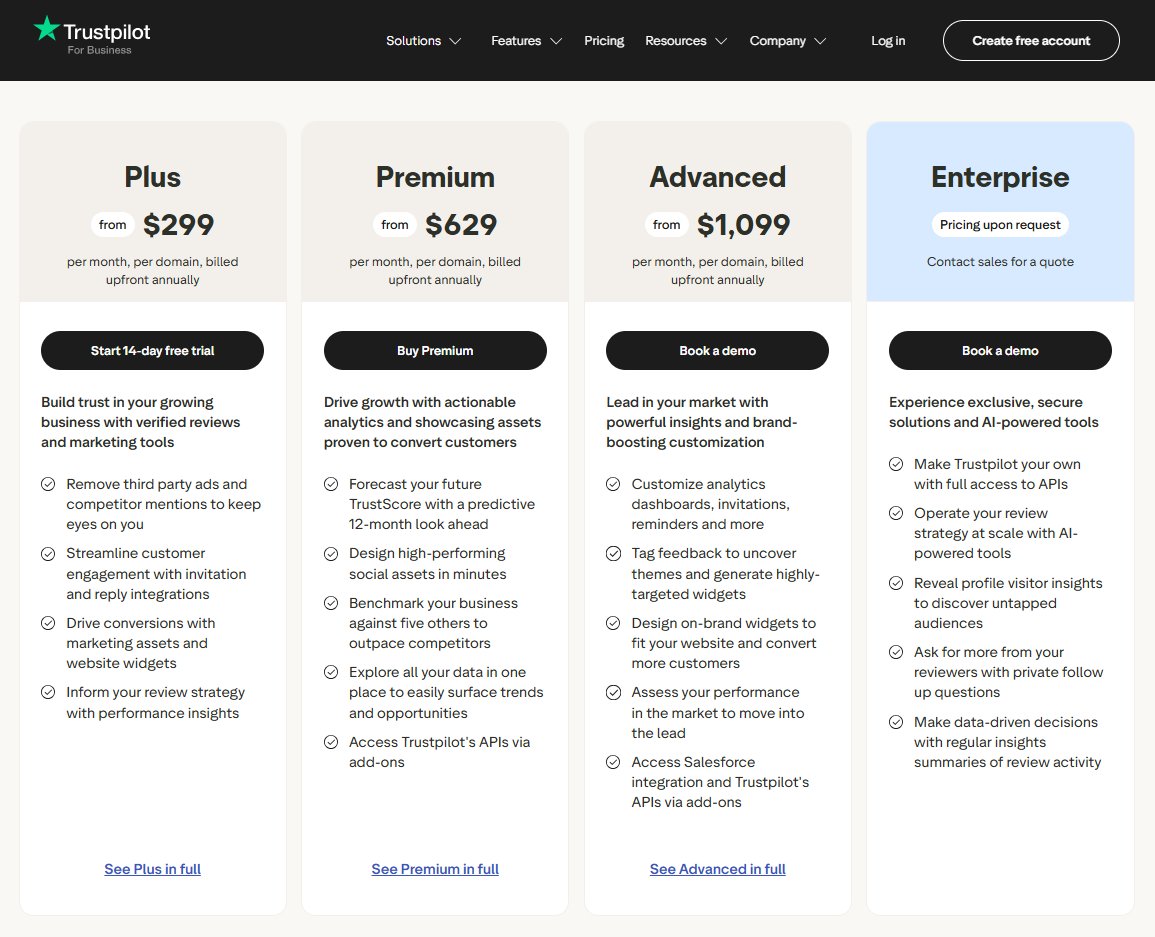Click the checkmark beside 'Make Trustpilot your own'
Image resolution: width=1155 pixels, height=937 pixels.
pyautogui.click(x=896, y=464)
